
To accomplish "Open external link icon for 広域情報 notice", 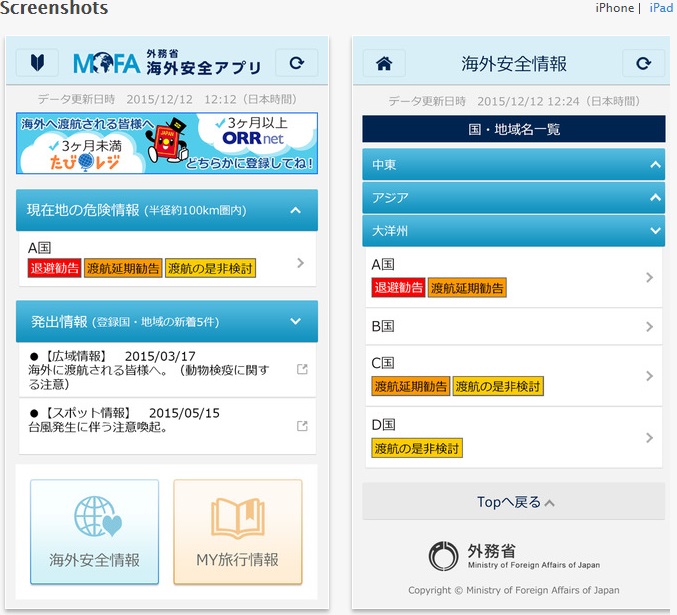I will (x=302, y=369).
